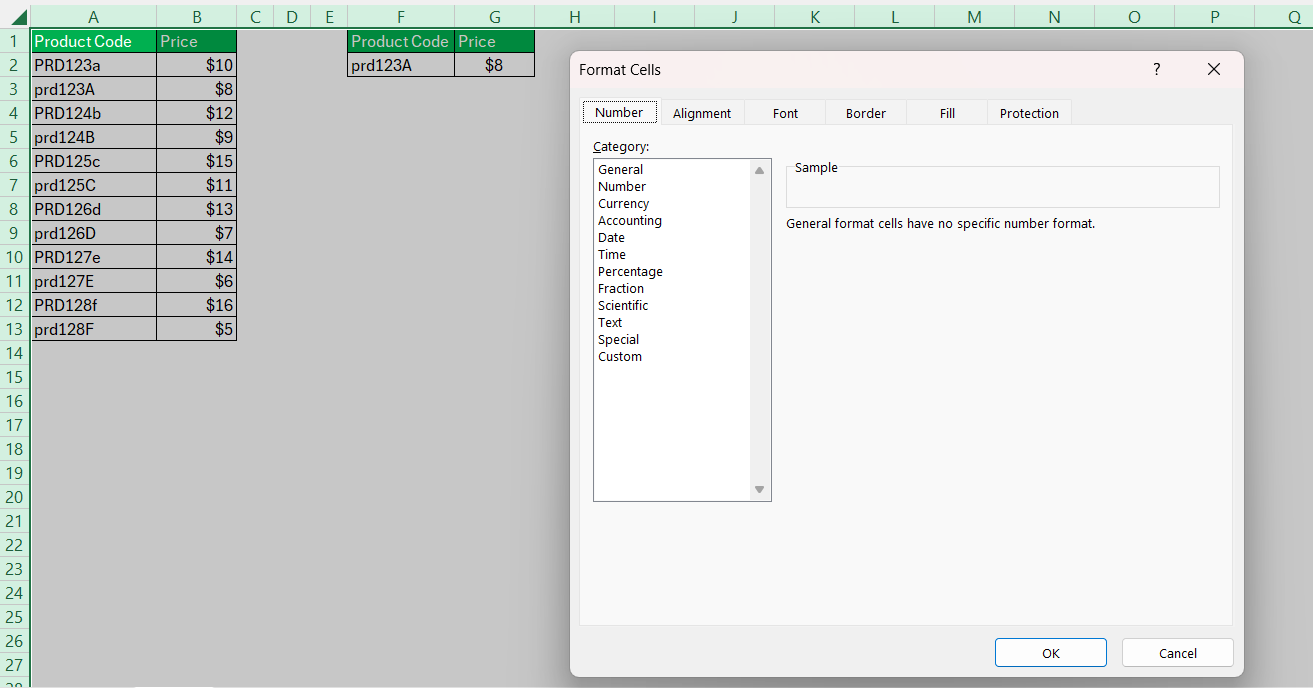The image size is (1313, 688).
Task: Select cell A5 containing prd124B
Action: (94, 137)
